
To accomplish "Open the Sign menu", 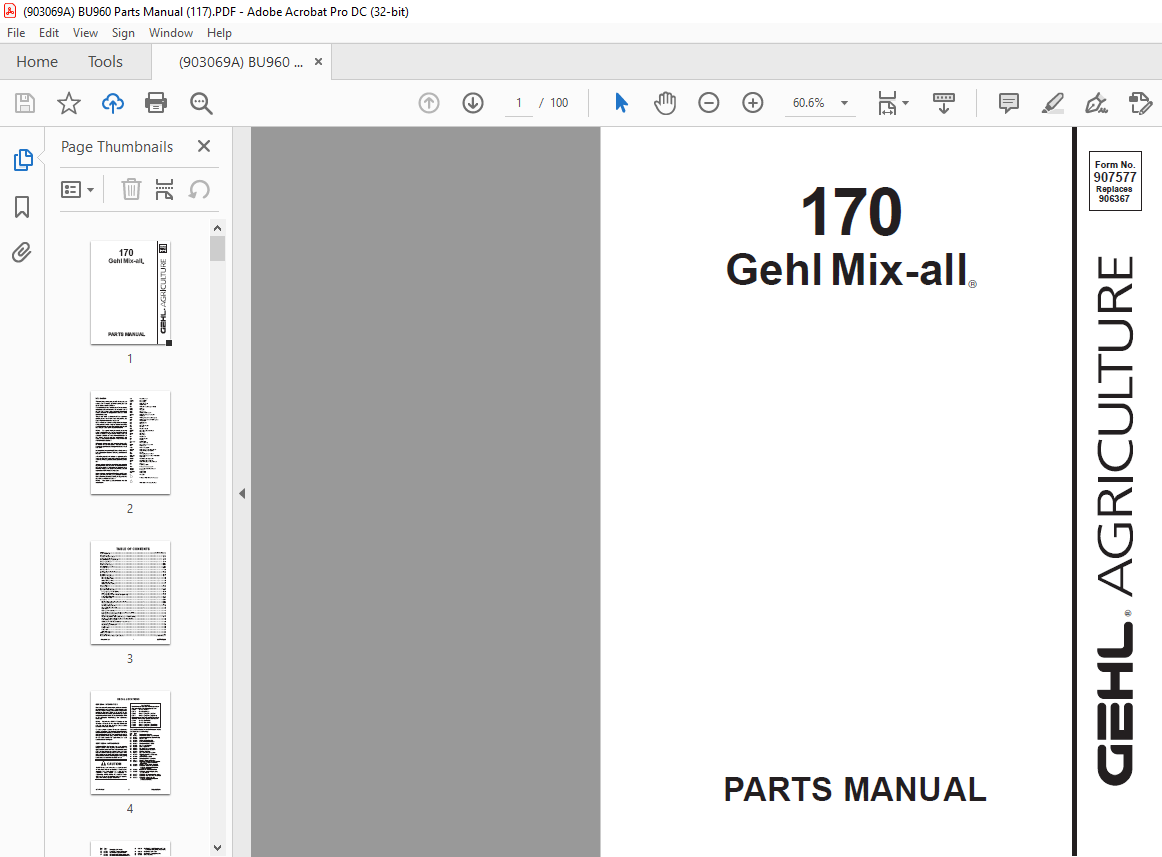I will tap(123, 33).
